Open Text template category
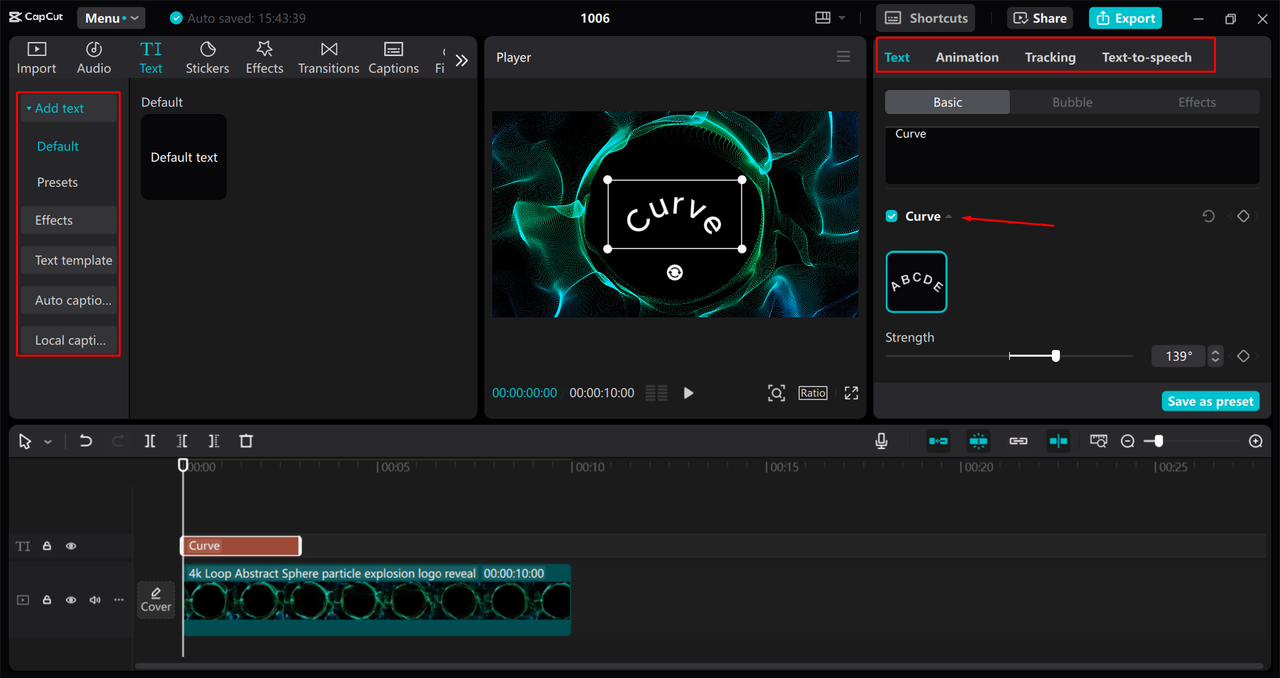The height and width of the screenshot is (678, 1280). [x=68, y=260]
